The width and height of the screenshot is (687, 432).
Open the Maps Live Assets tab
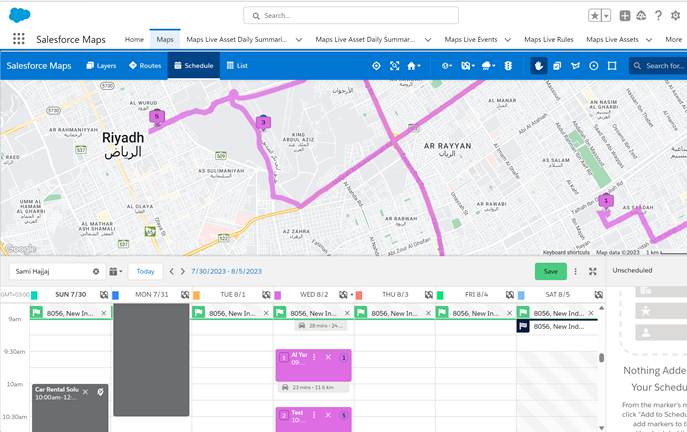click(612, 39)
